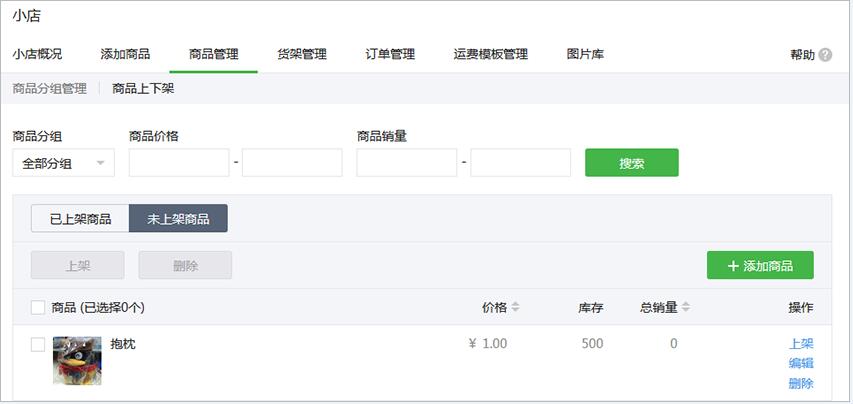Click the 编辑 link for 抱枕
This screenshot has height=404, width=853.
click(801, 363)
